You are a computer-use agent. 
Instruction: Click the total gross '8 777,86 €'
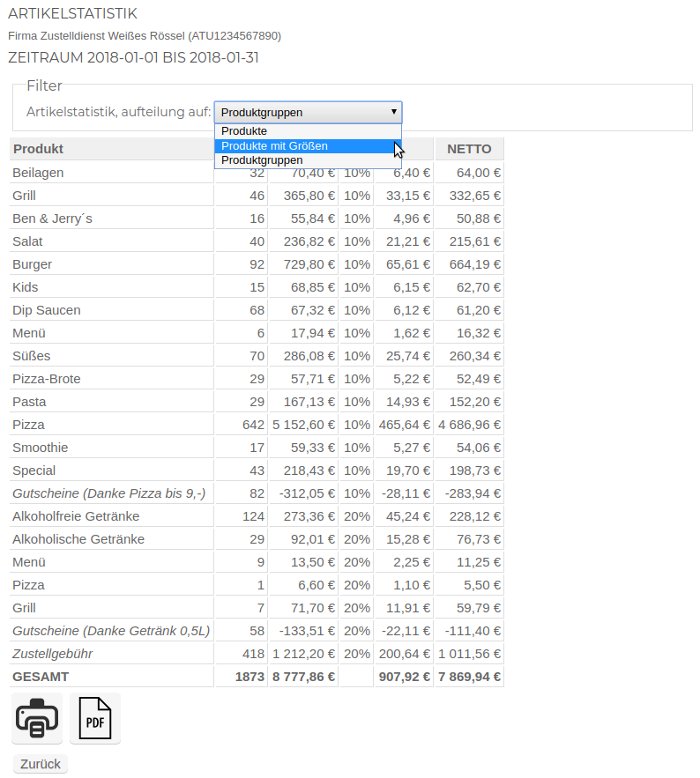click(x=304, y=677)
